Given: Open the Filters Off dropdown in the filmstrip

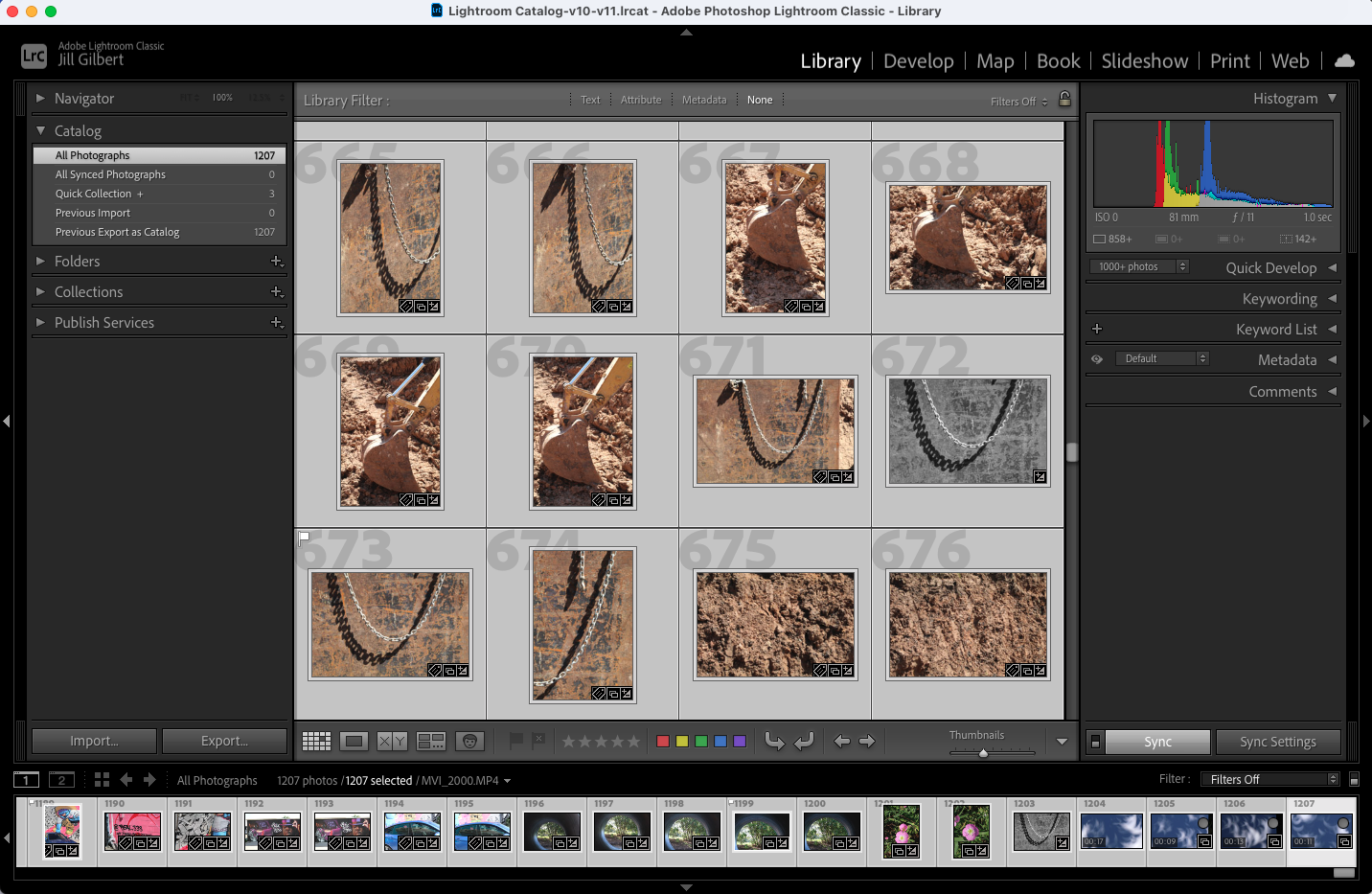Looking at the screenshot, I should click(x=1269, y=778).
